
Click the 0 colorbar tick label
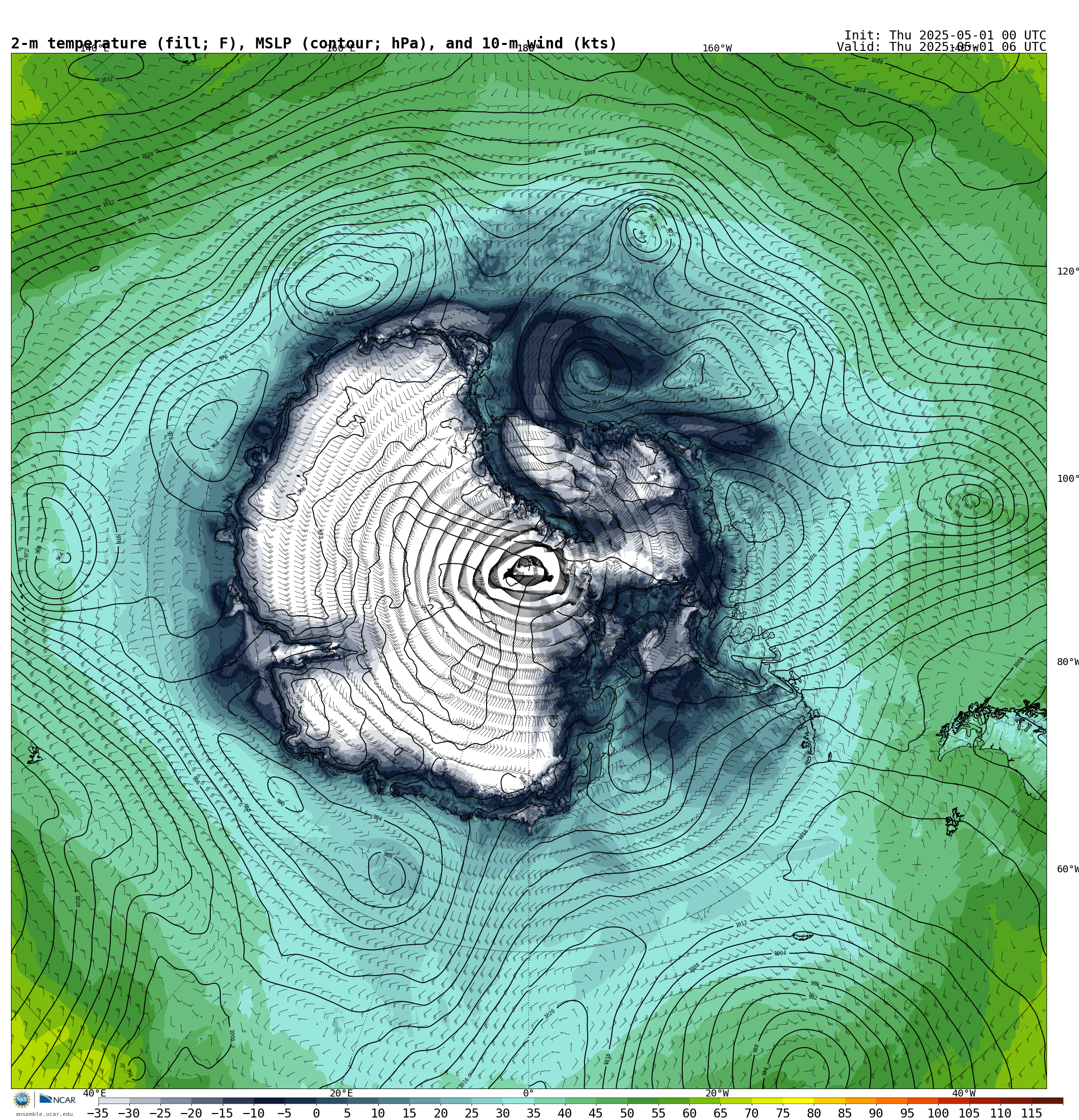coord(316,1113)
